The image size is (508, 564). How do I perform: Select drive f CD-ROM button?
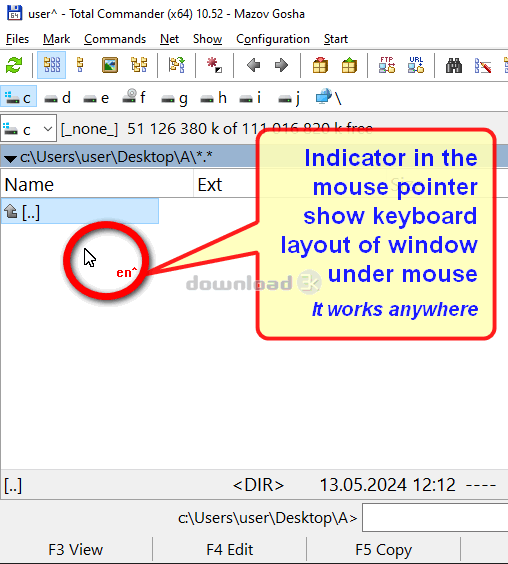134,97
